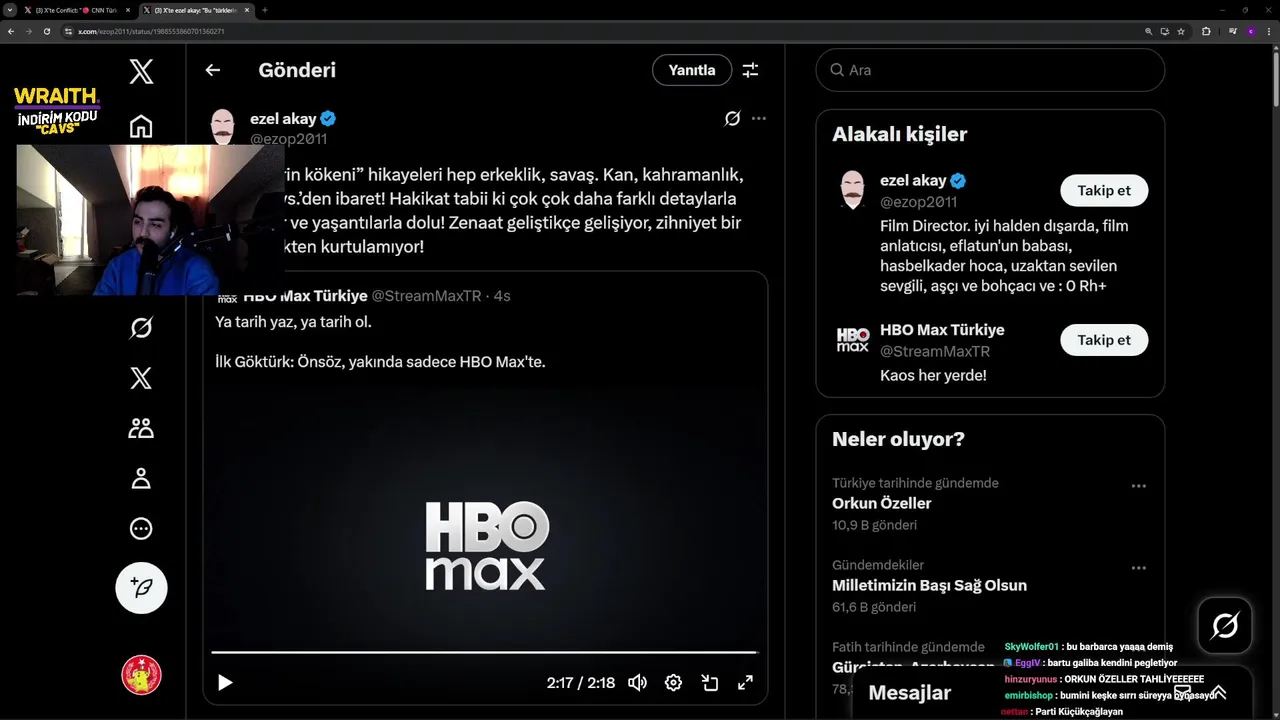Play the HBO Max video
This screenshot has width=1280, height=720.
point(225,683)
